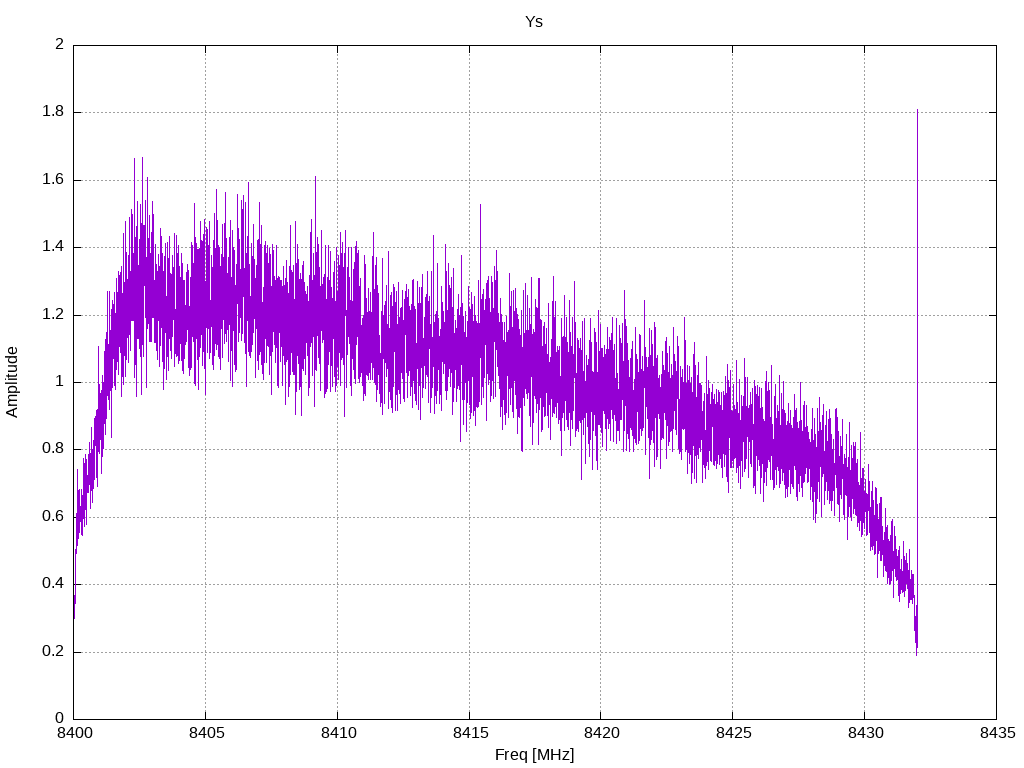Click the y-axis tick label 2
This screenshot has height=768, width=1024.
point(59,44)
